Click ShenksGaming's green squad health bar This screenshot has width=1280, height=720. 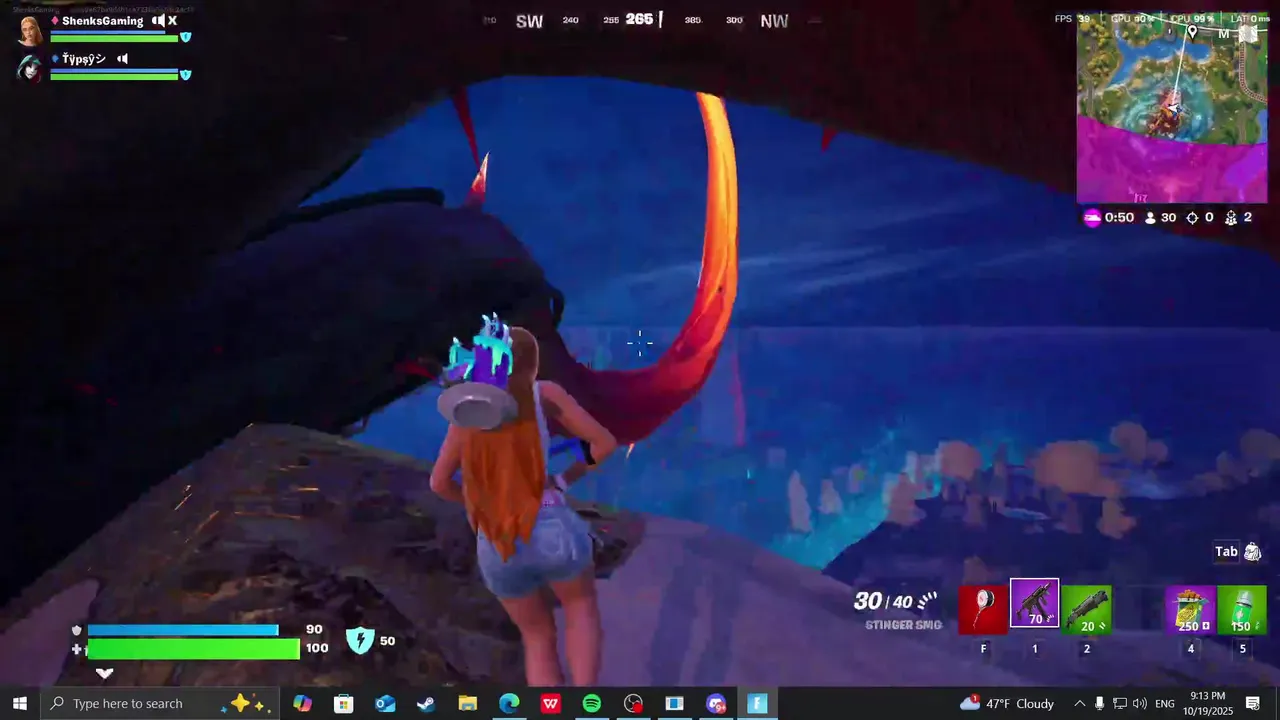click(114, 38)
